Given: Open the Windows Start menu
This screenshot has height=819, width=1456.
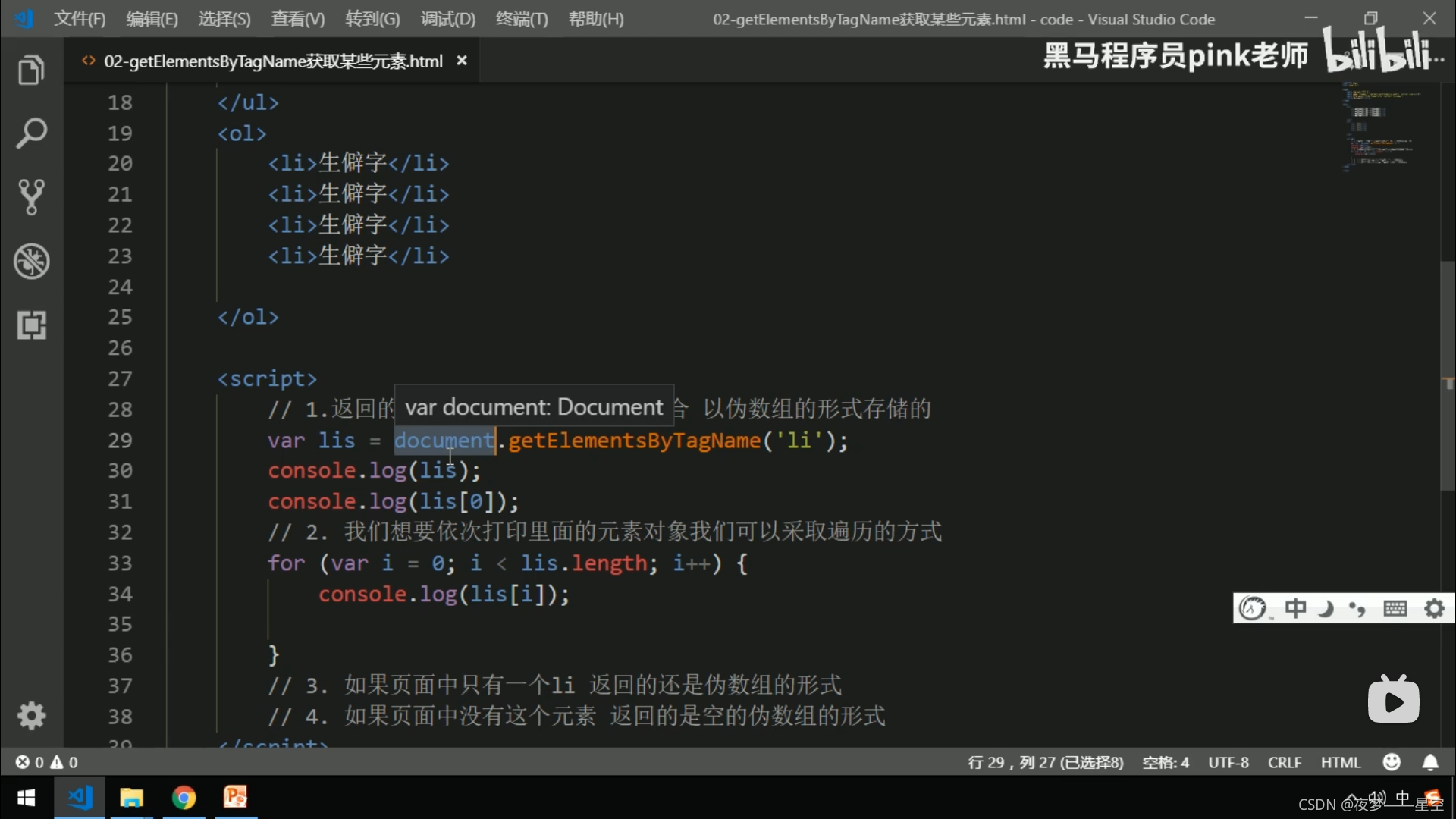Looking at the screenshot, I should 26,798.
